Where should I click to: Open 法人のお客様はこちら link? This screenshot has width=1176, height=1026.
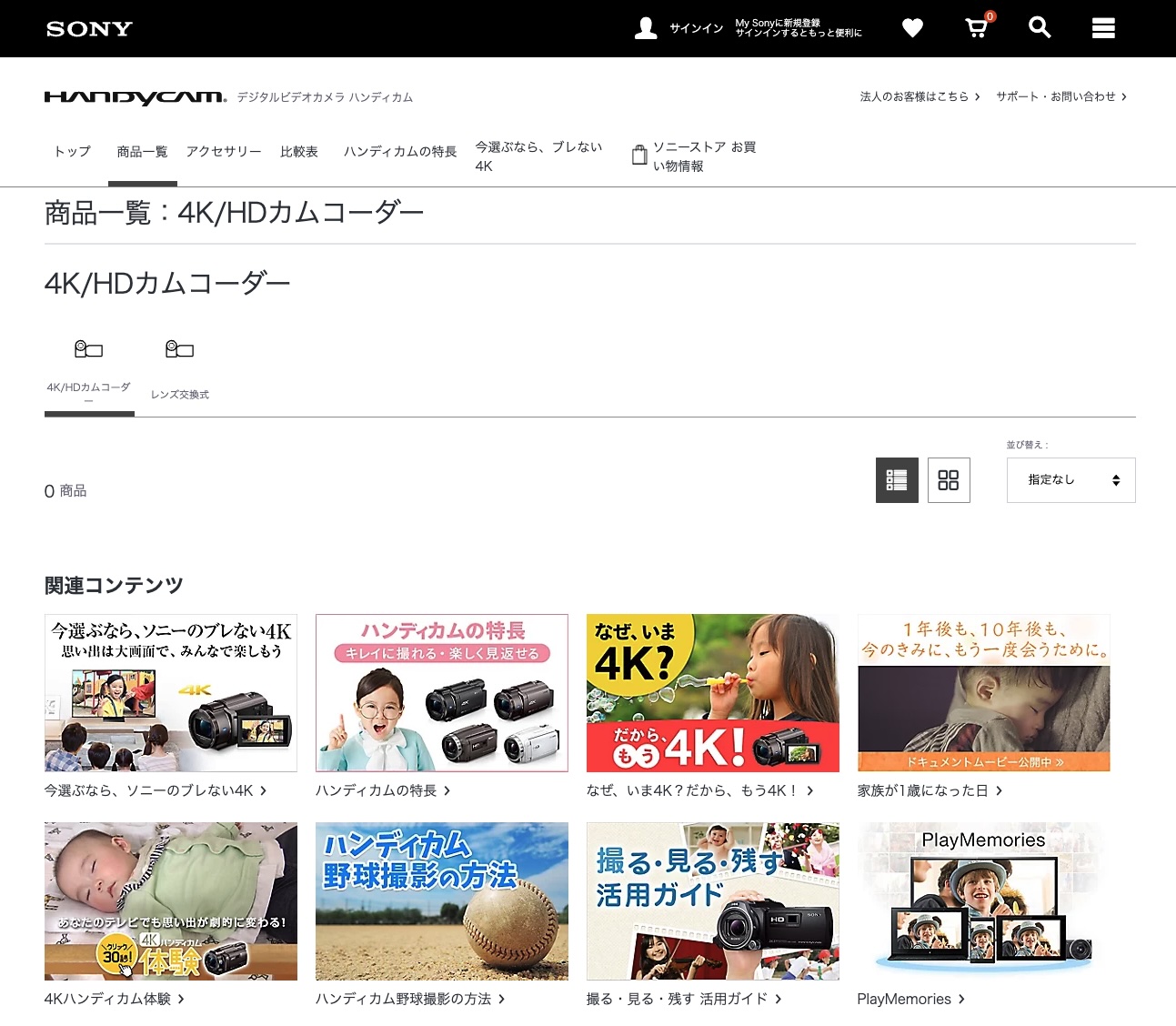coord(920,96)
